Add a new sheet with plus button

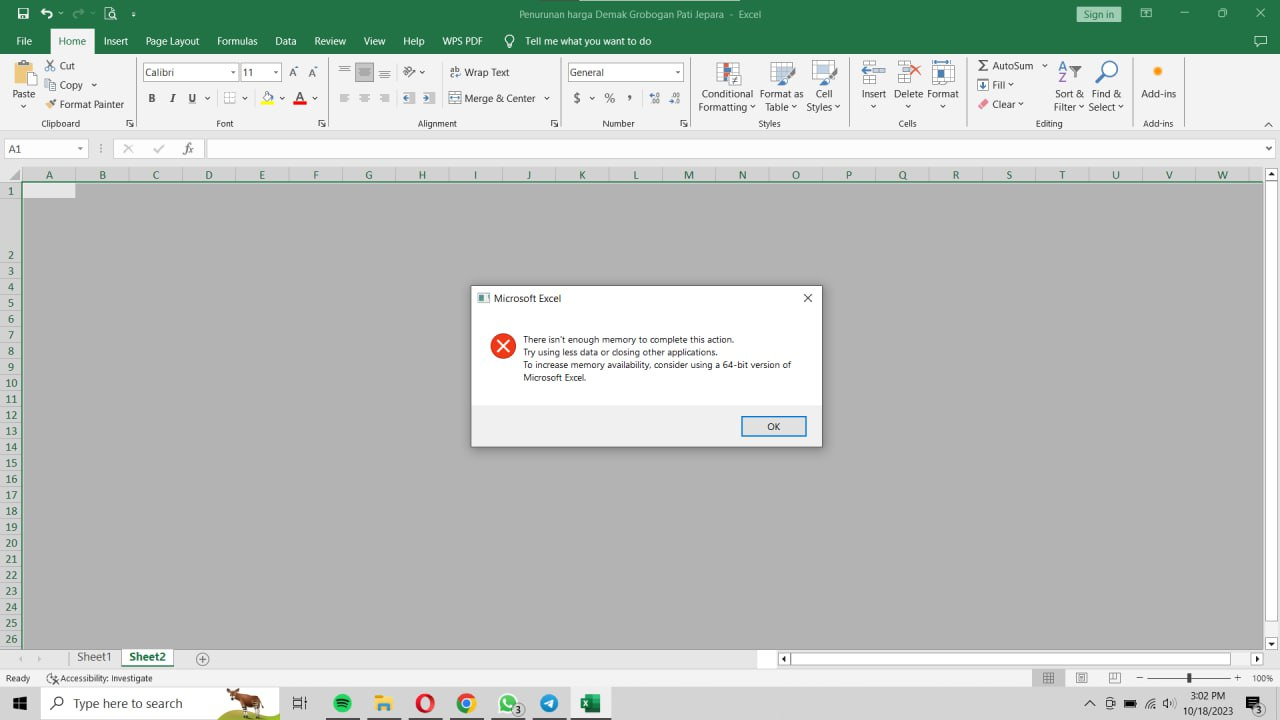[x=203, y=659]
